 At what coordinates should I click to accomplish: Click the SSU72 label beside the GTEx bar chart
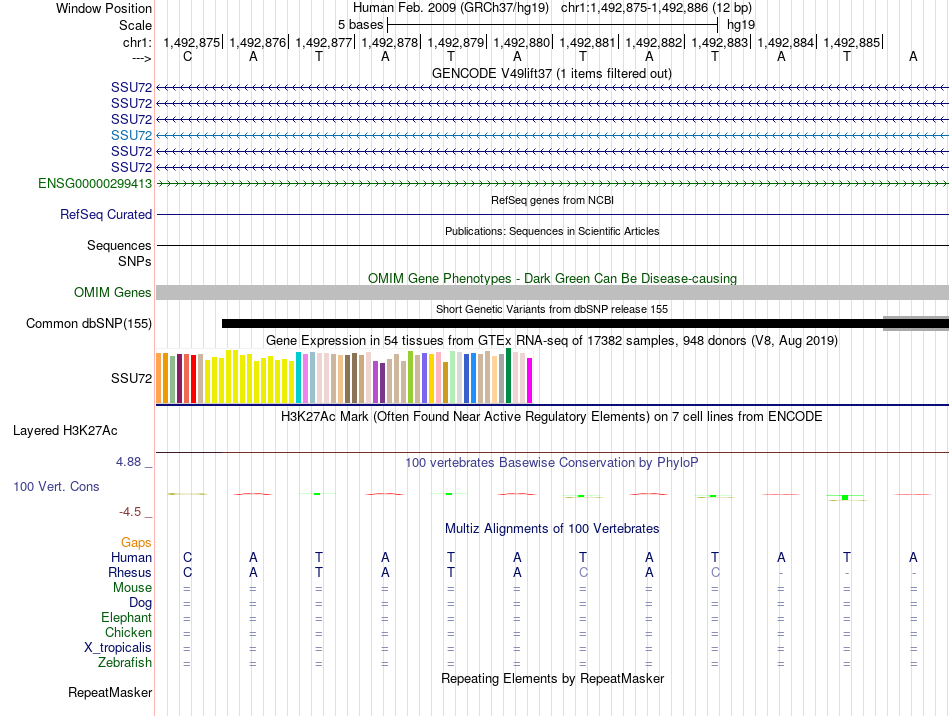tap(131, 379)
